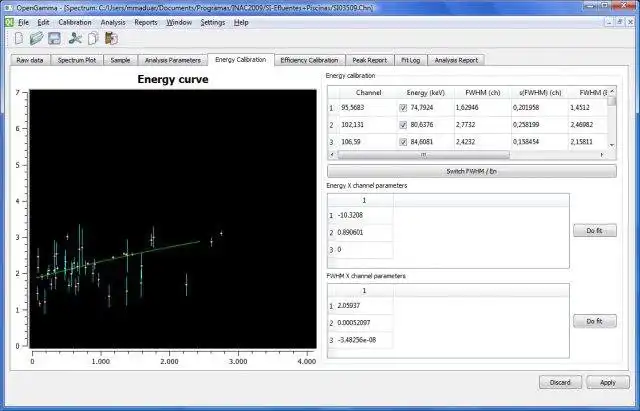Click the table's horizontal scrollbar right arrow

coord(602,155)
